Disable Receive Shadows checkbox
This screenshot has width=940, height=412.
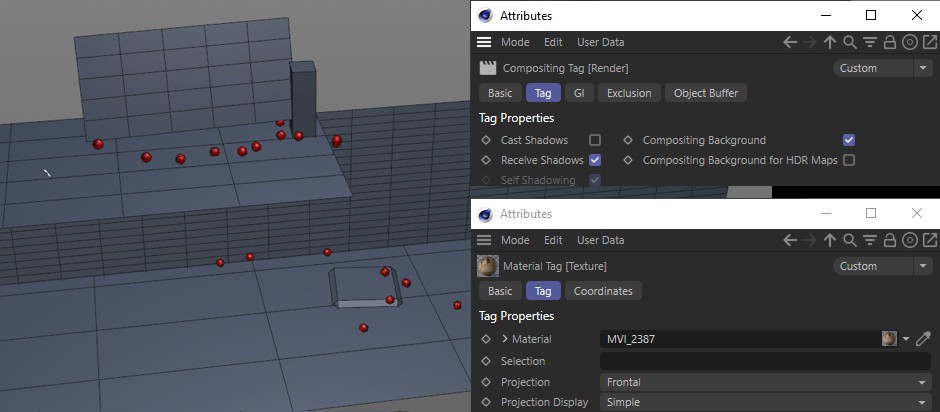click(595, 160)
